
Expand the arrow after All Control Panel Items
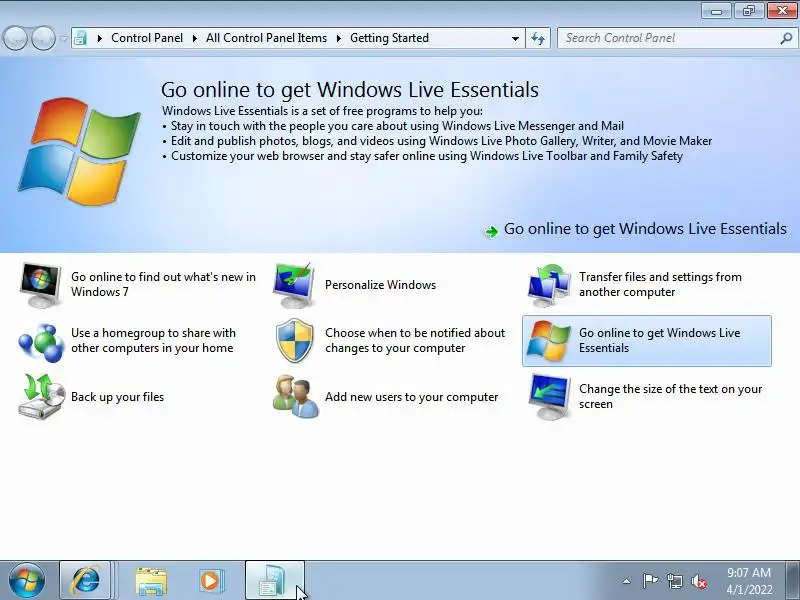[x=338, y=38]
